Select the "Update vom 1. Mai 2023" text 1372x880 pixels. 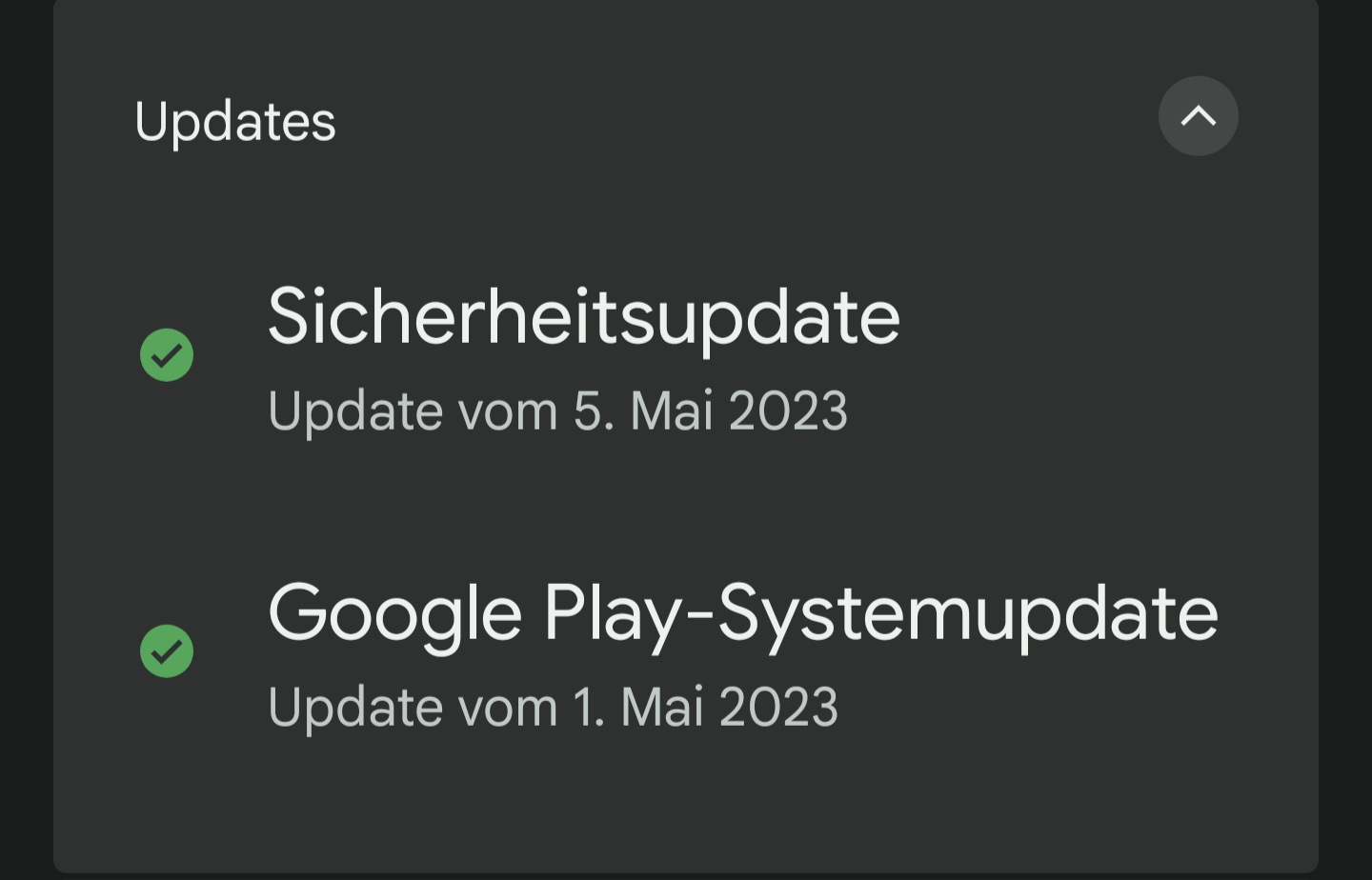click(553, 708)
